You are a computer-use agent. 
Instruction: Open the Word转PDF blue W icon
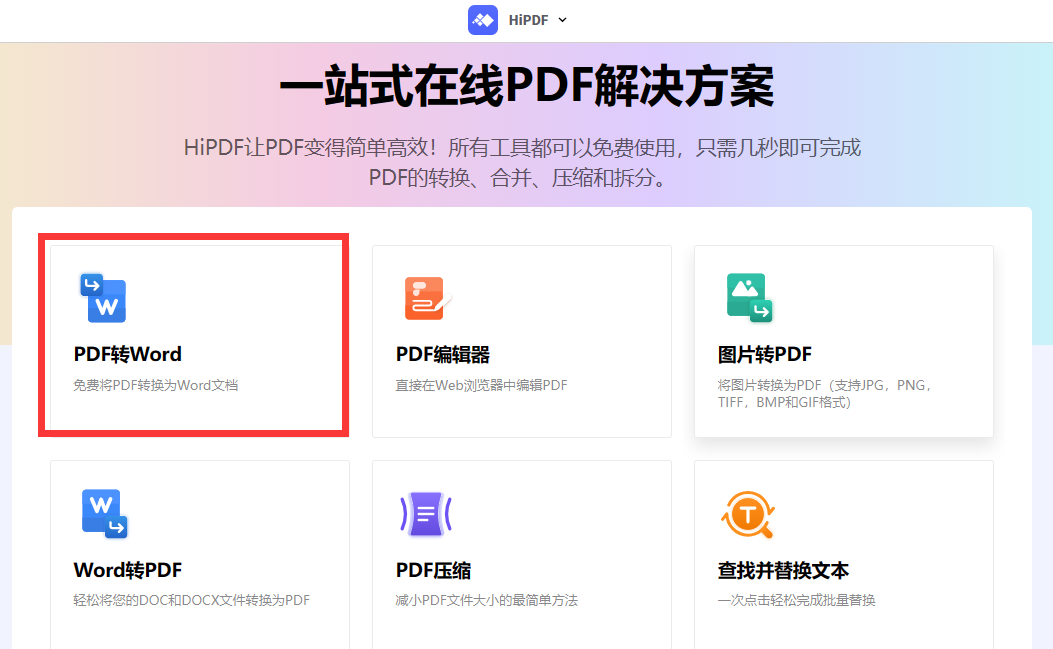pos(104,514)
